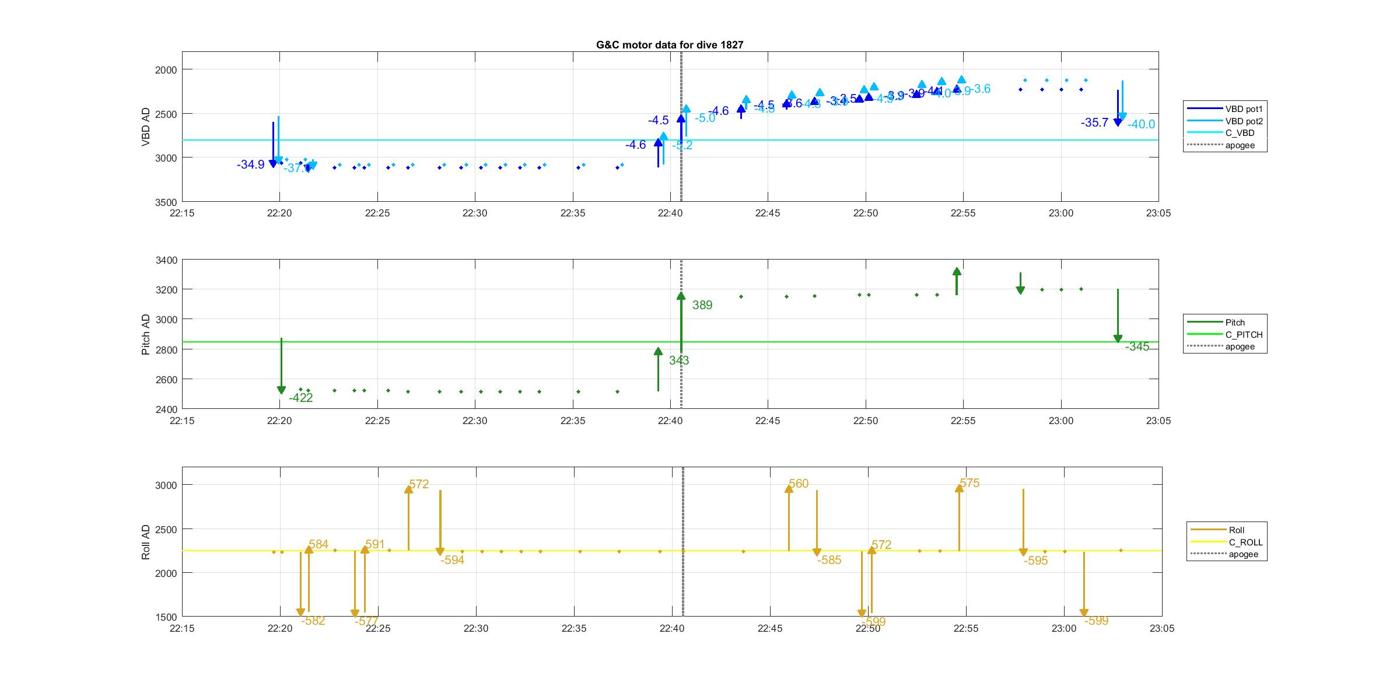Click the 'Roll AD' y-axis label

146,542
